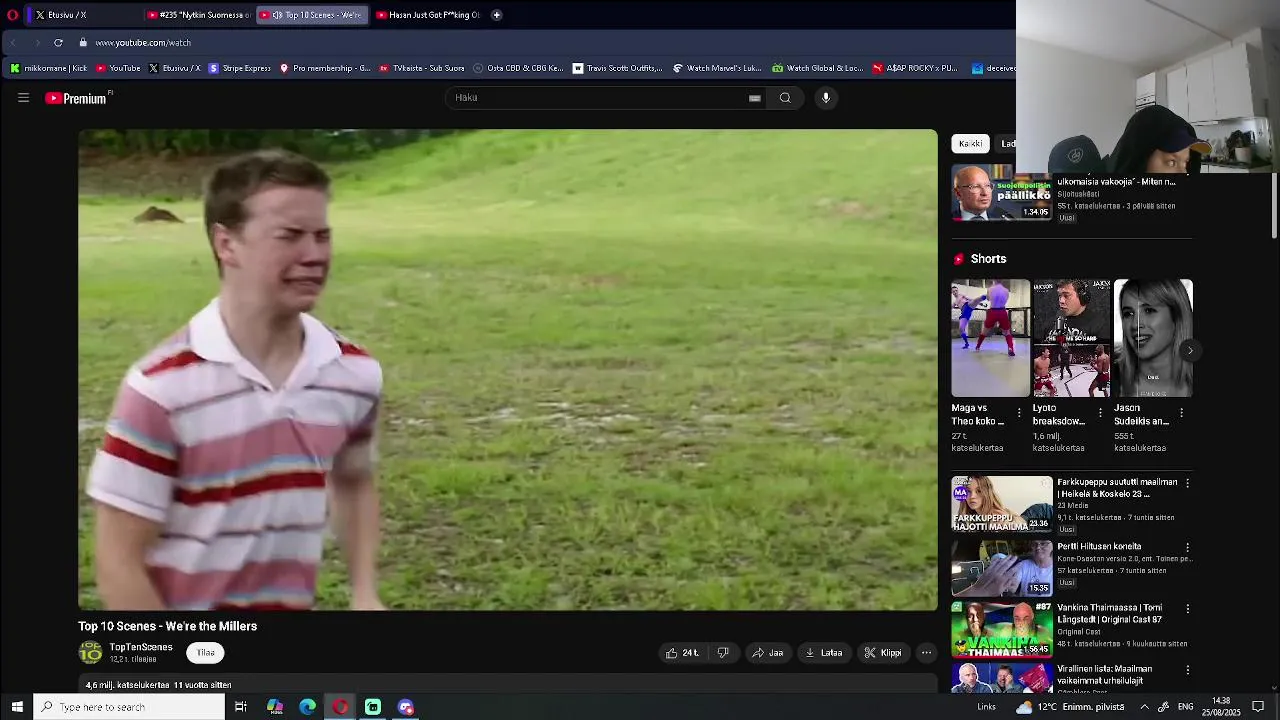Open options for Vankina Thaimaassa video
The width and height of the screenshot is (1280, 720).
click(1187, 608)
